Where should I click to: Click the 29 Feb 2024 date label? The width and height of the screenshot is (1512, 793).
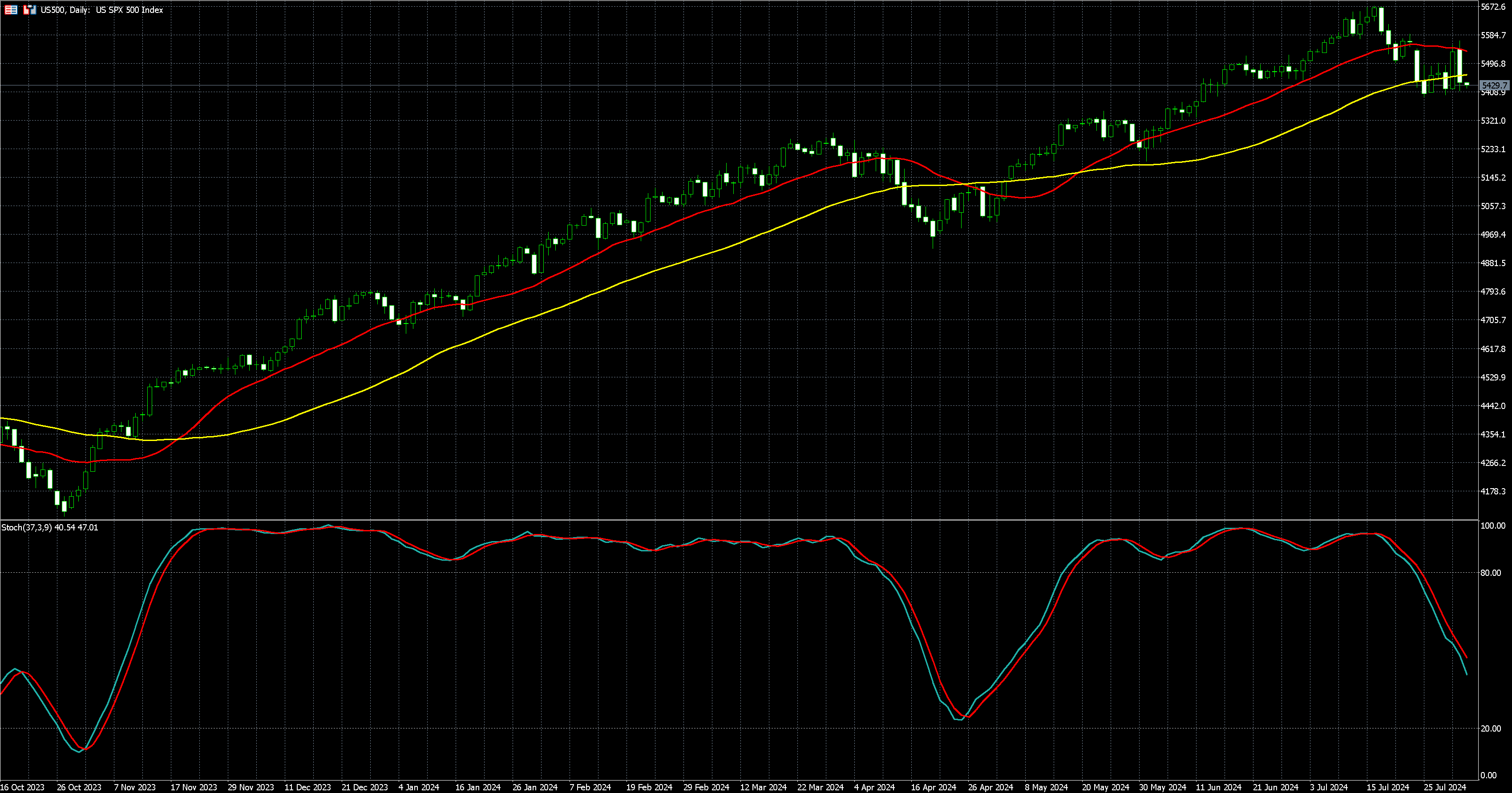706,787
